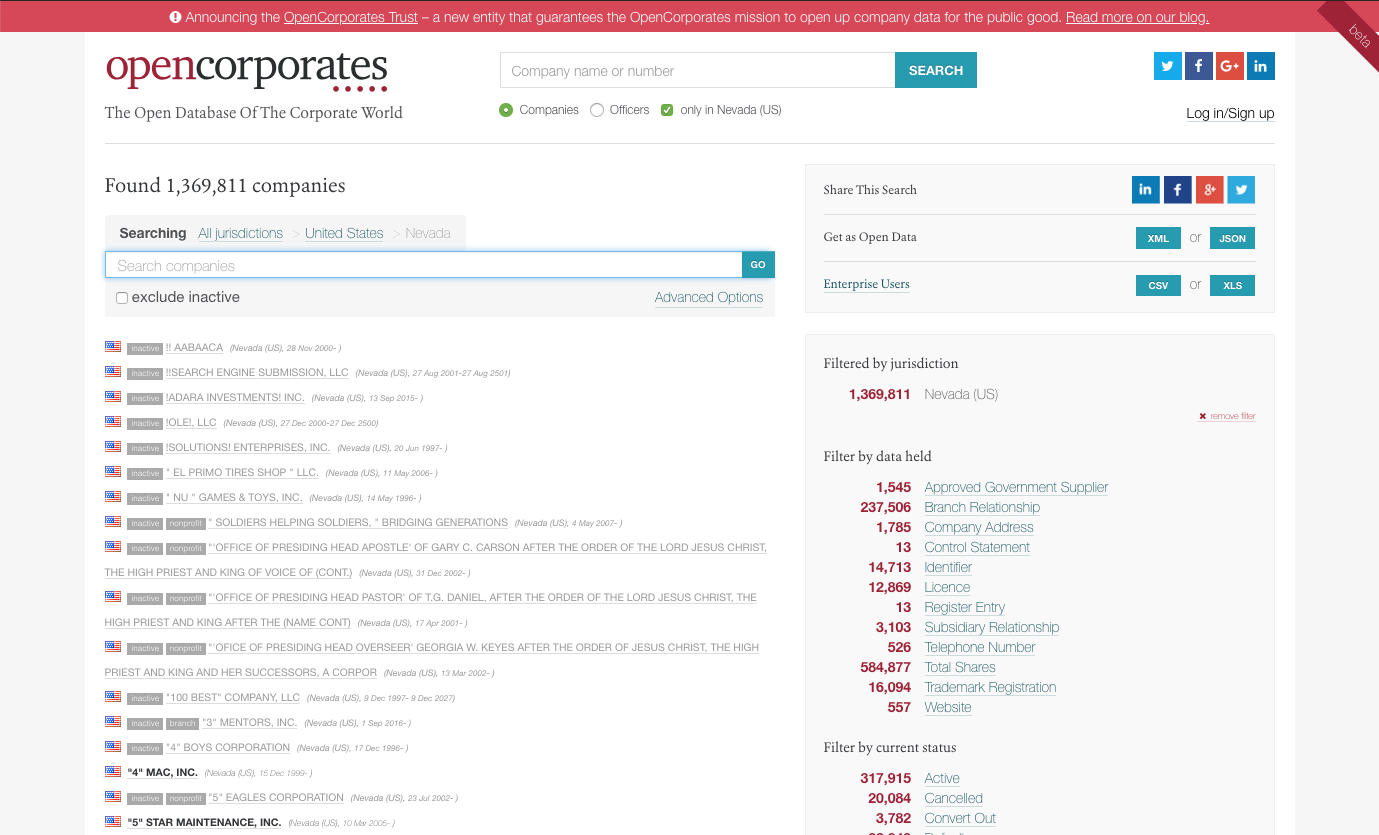Filter by Licence

coord(947,587)
